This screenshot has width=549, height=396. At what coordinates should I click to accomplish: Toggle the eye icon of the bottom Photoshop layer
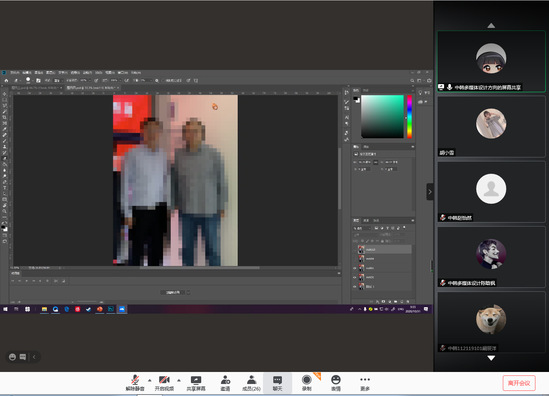355,286
